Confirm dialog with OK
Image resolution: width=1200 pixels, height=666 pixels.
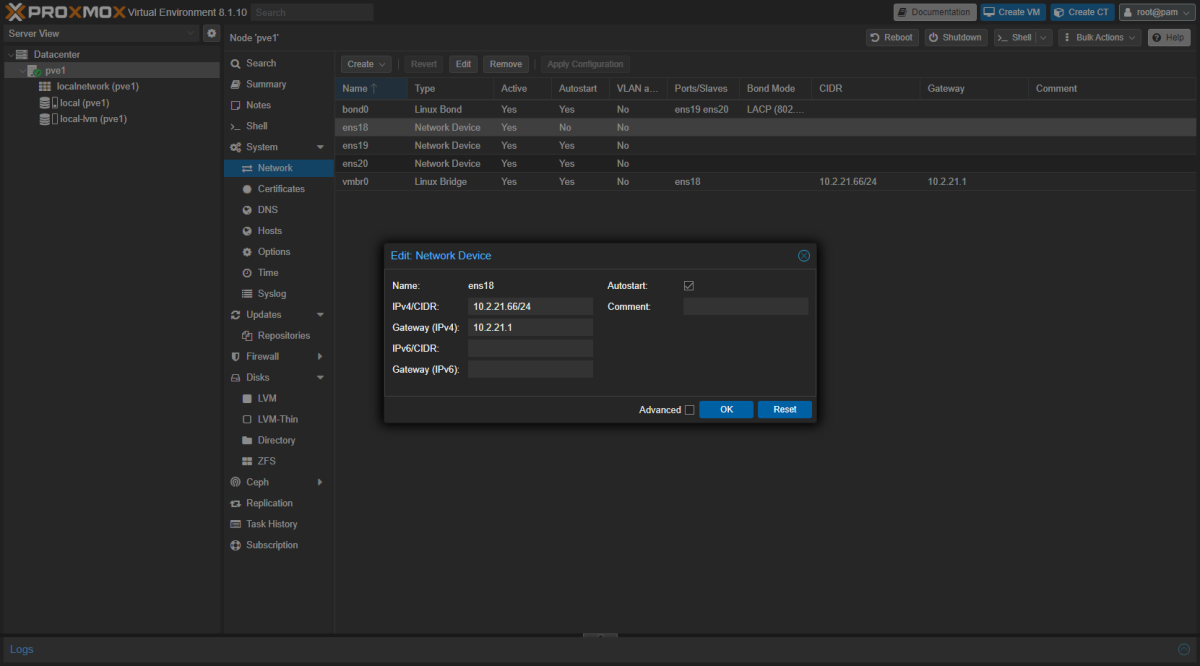tap(727, 410)
